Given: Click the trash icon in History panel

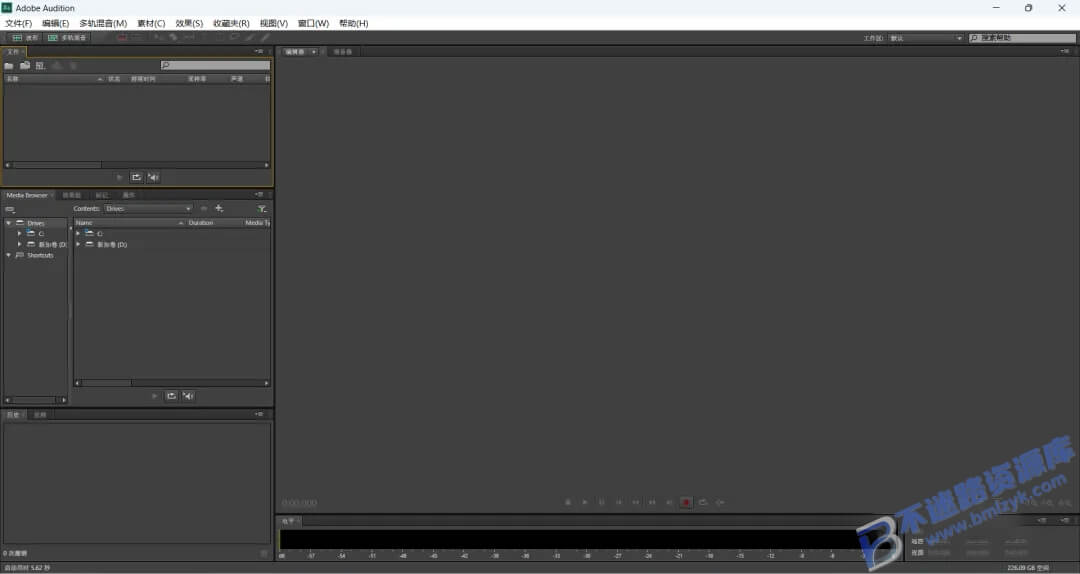Looking at the screenshot, I should (x=264, y=553).
